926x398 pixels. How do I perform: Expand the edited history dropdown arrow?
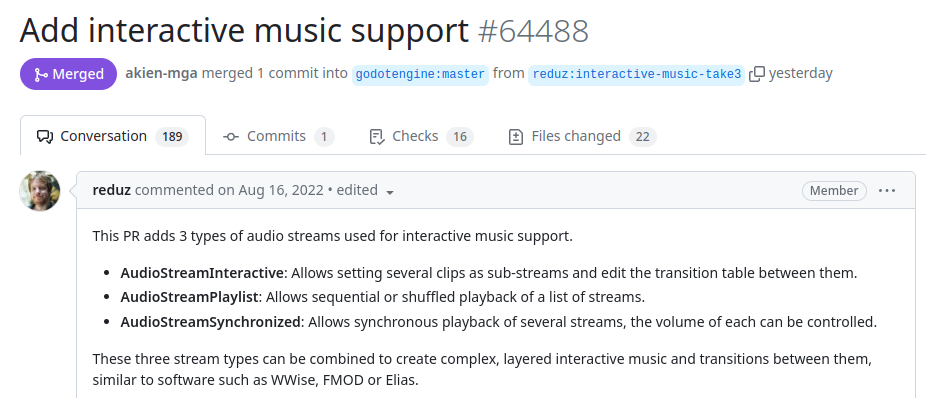pyautogui.click(x=389, y=192)
